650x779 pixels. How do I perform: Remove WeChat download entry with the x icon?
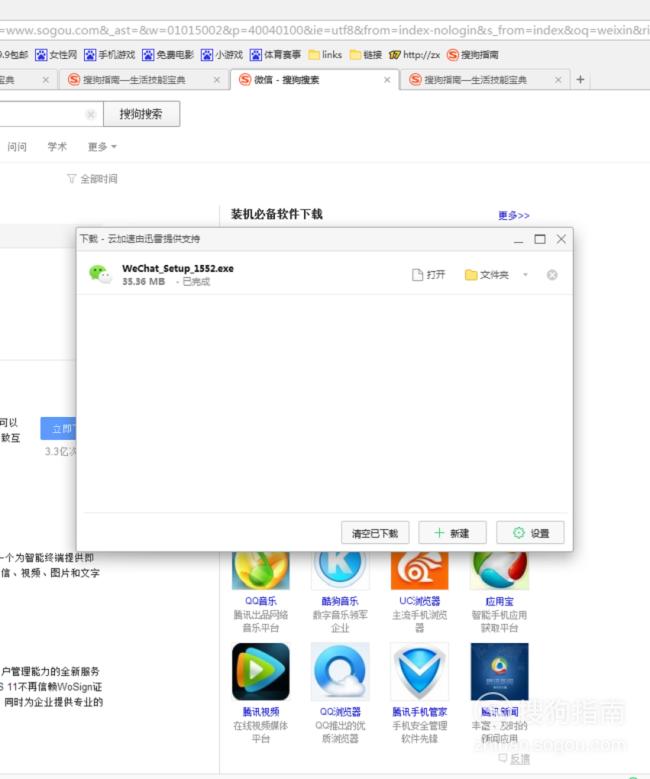(552, 275)
